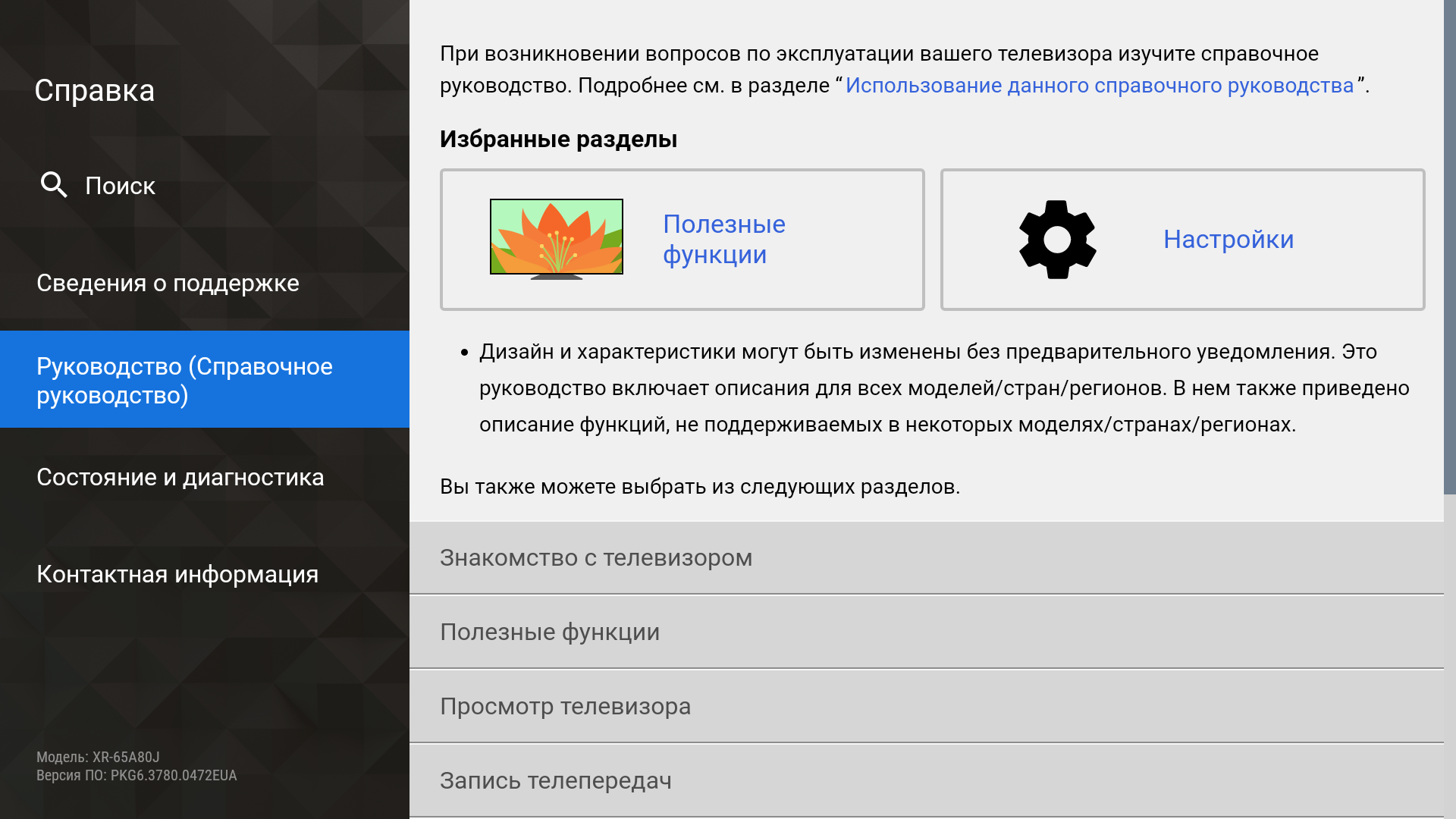
Task: Open the Поиск search entry
Action: [x=120, y=186]
